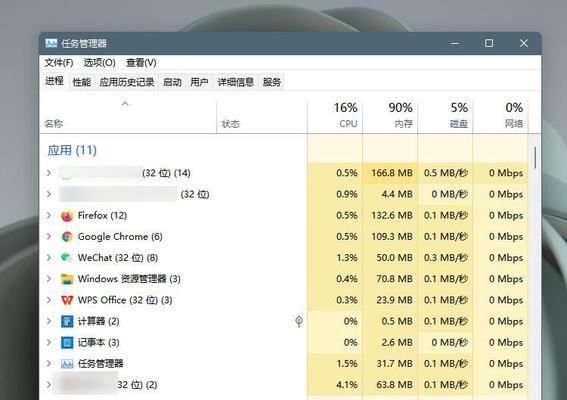This screenshot has height=400, width=567.
Task: Click the Firefox app icon
Action: (67, 216)
